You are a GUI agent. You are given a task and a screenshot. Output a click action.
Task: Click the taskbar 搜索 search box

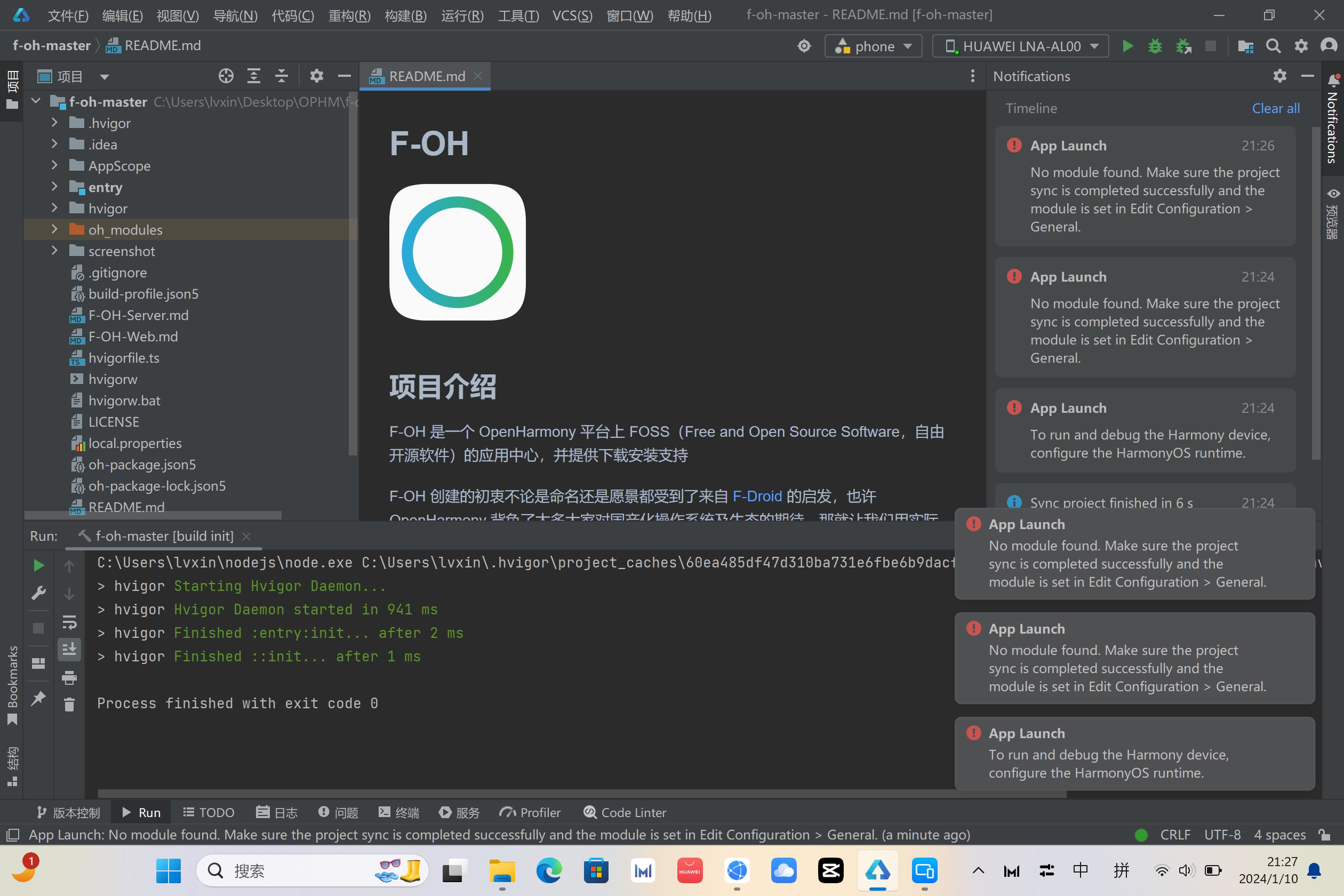click(312, 871)
